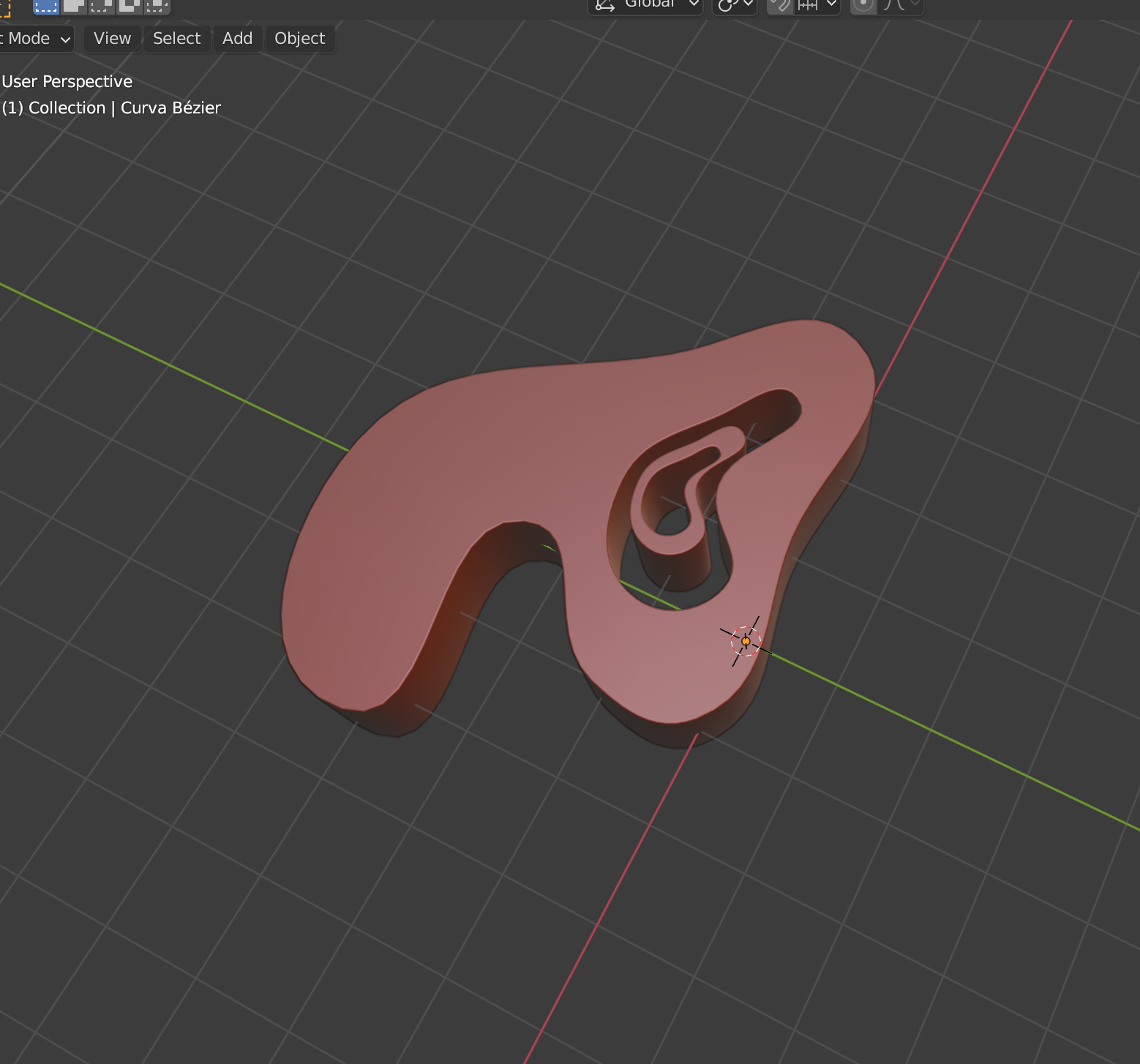1140x1064 pixels.
Task: Choose the Extend Selection mode icon
Action: (x=73, y=6)
